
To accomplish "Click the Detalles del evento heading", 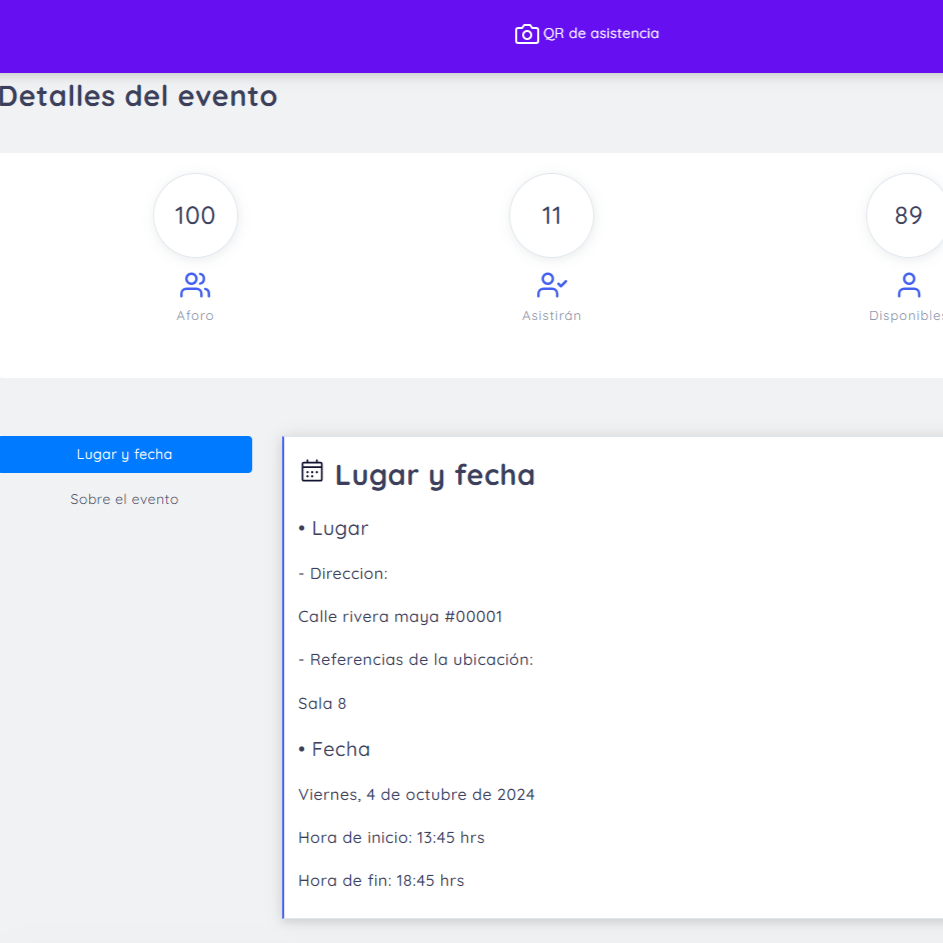I will pos(138,96).
